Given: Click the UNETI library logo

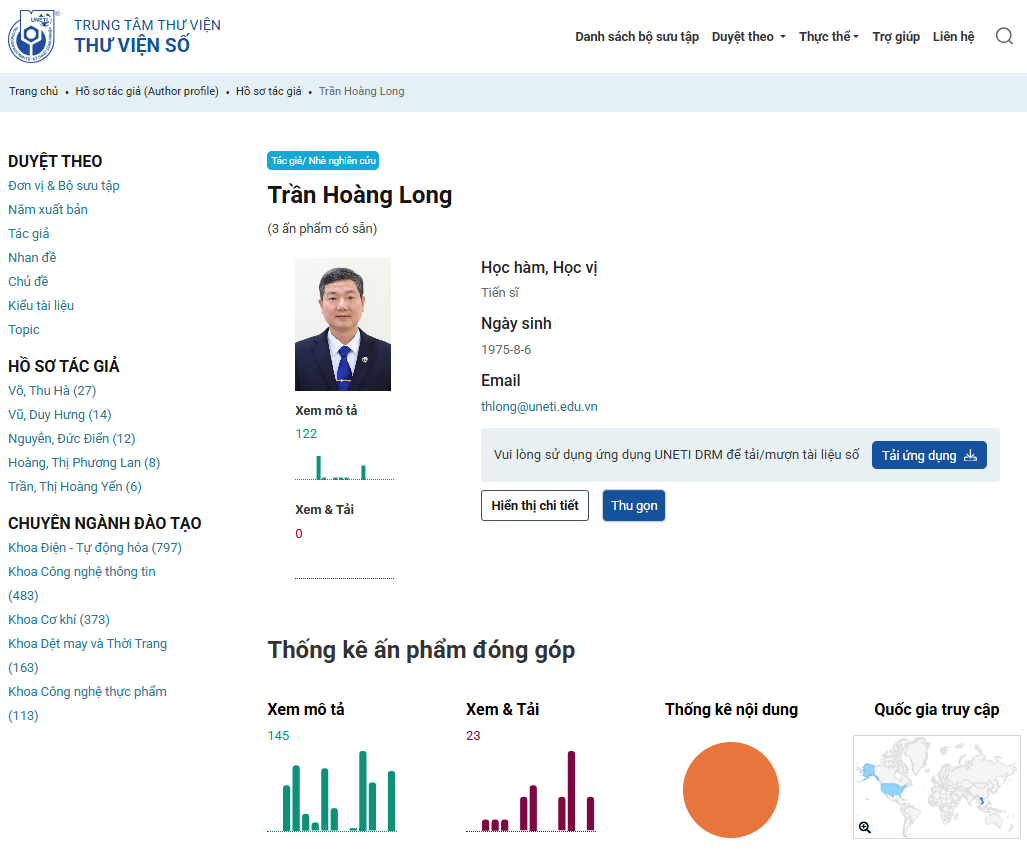Looking at the screenshot, I should click(33, 37).
